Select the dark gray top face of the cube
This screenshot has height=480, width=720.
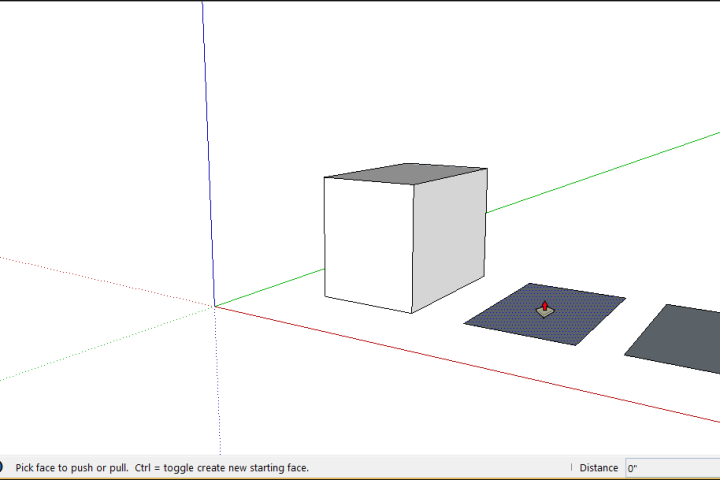(406, 174)
